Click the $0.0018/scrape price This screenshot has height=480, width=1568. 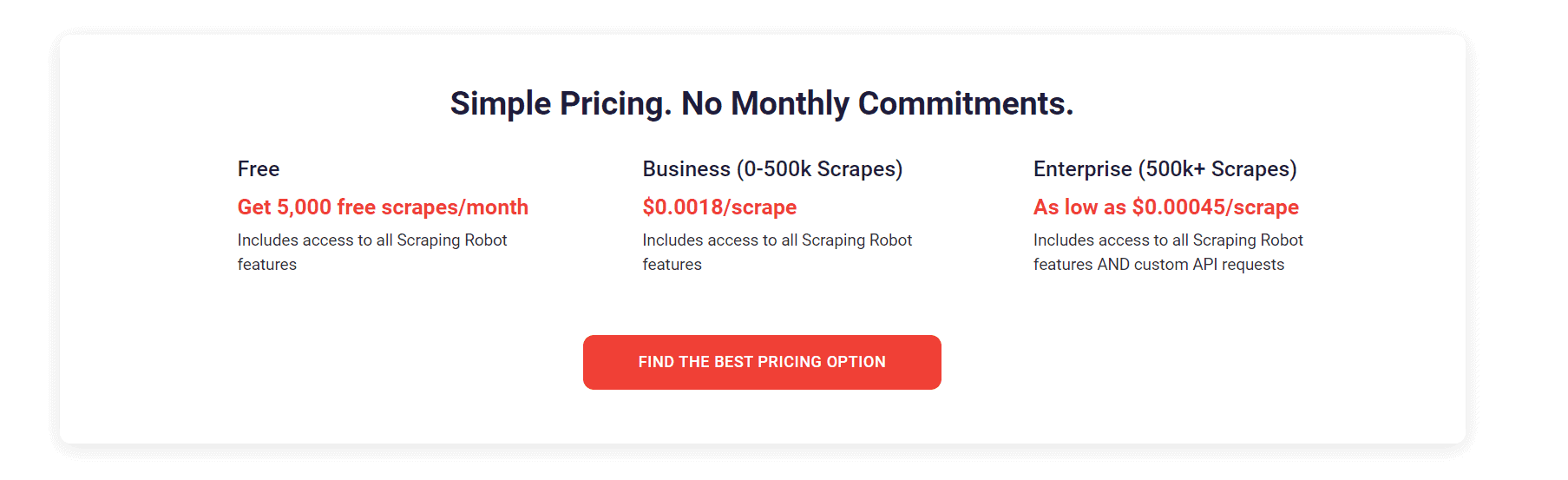click(719, 207)
